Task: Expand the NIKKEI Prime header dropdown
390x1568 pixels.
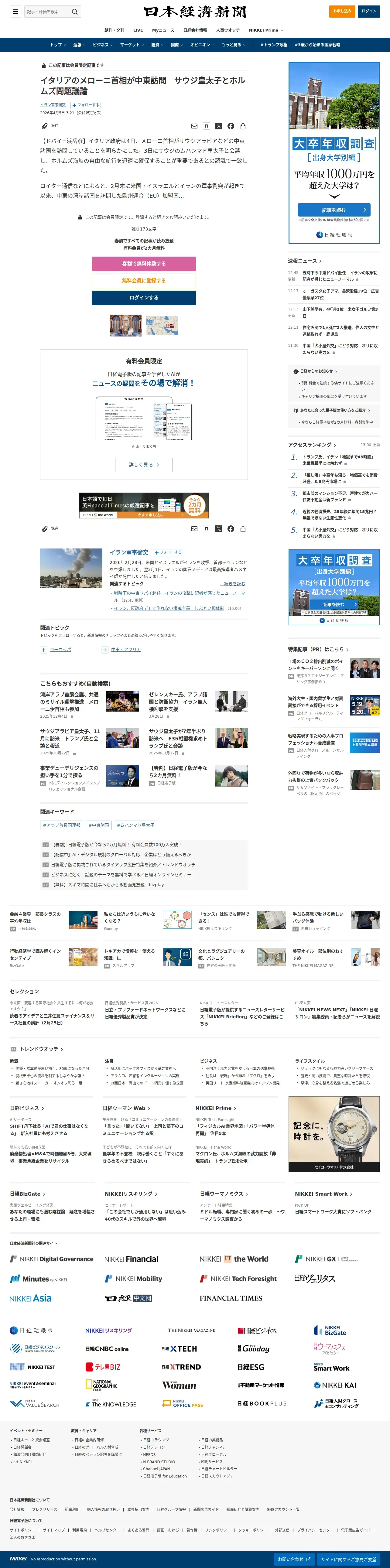Action: (266, 30)
